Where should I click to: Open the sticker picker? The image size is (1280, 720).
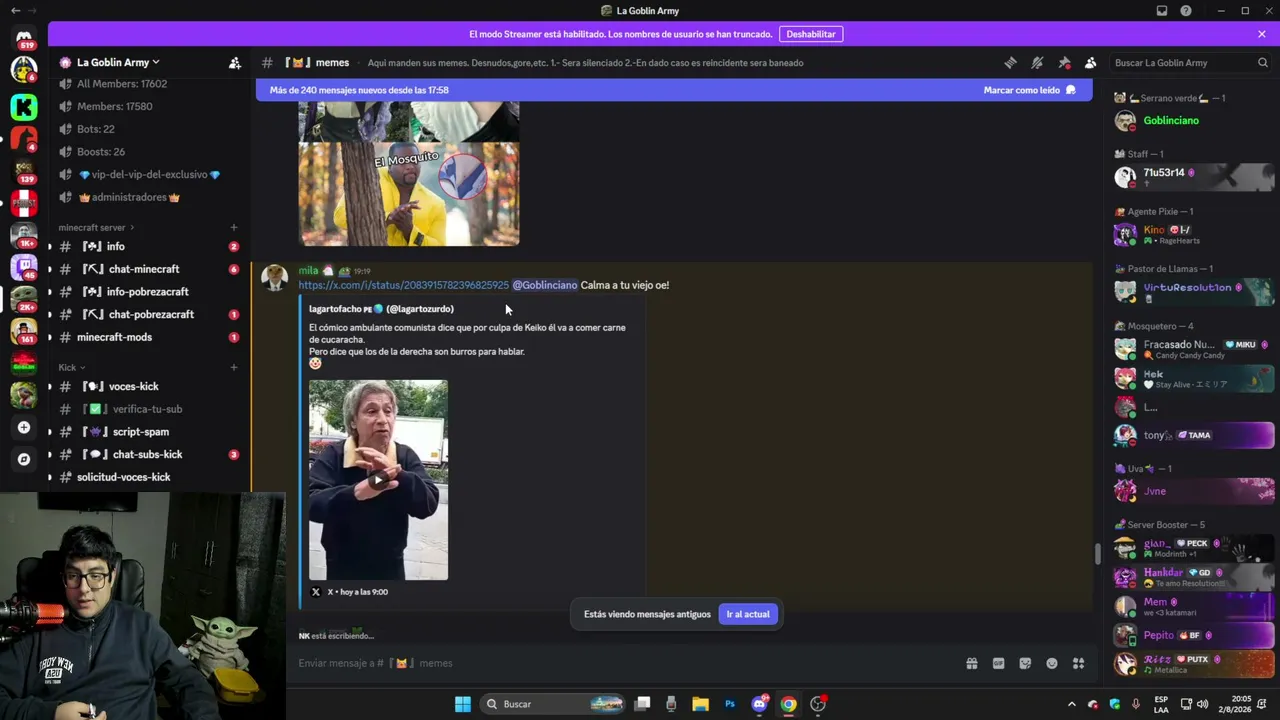[1025, 663]
